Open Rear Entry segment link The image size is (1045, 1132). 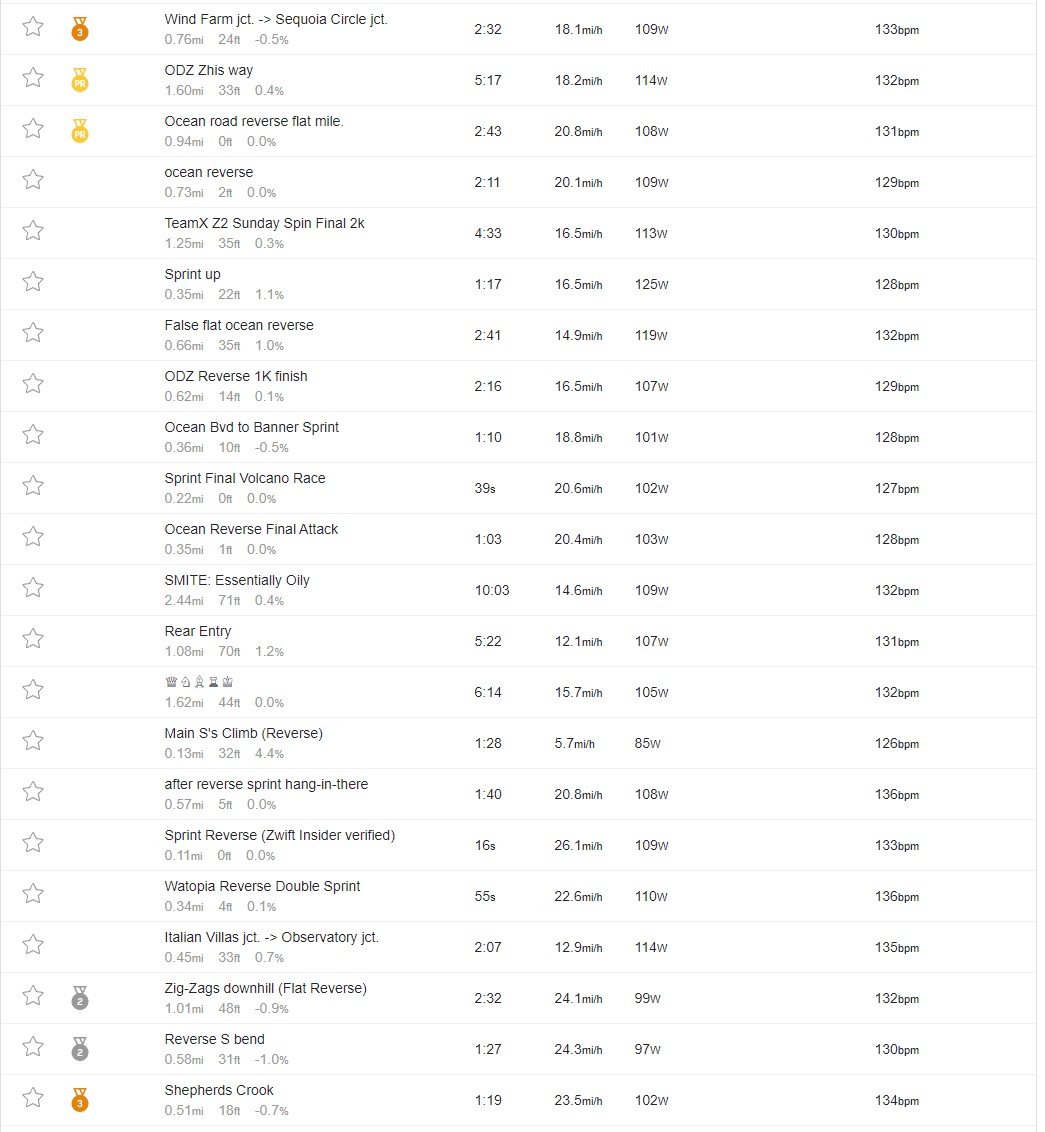198,631
